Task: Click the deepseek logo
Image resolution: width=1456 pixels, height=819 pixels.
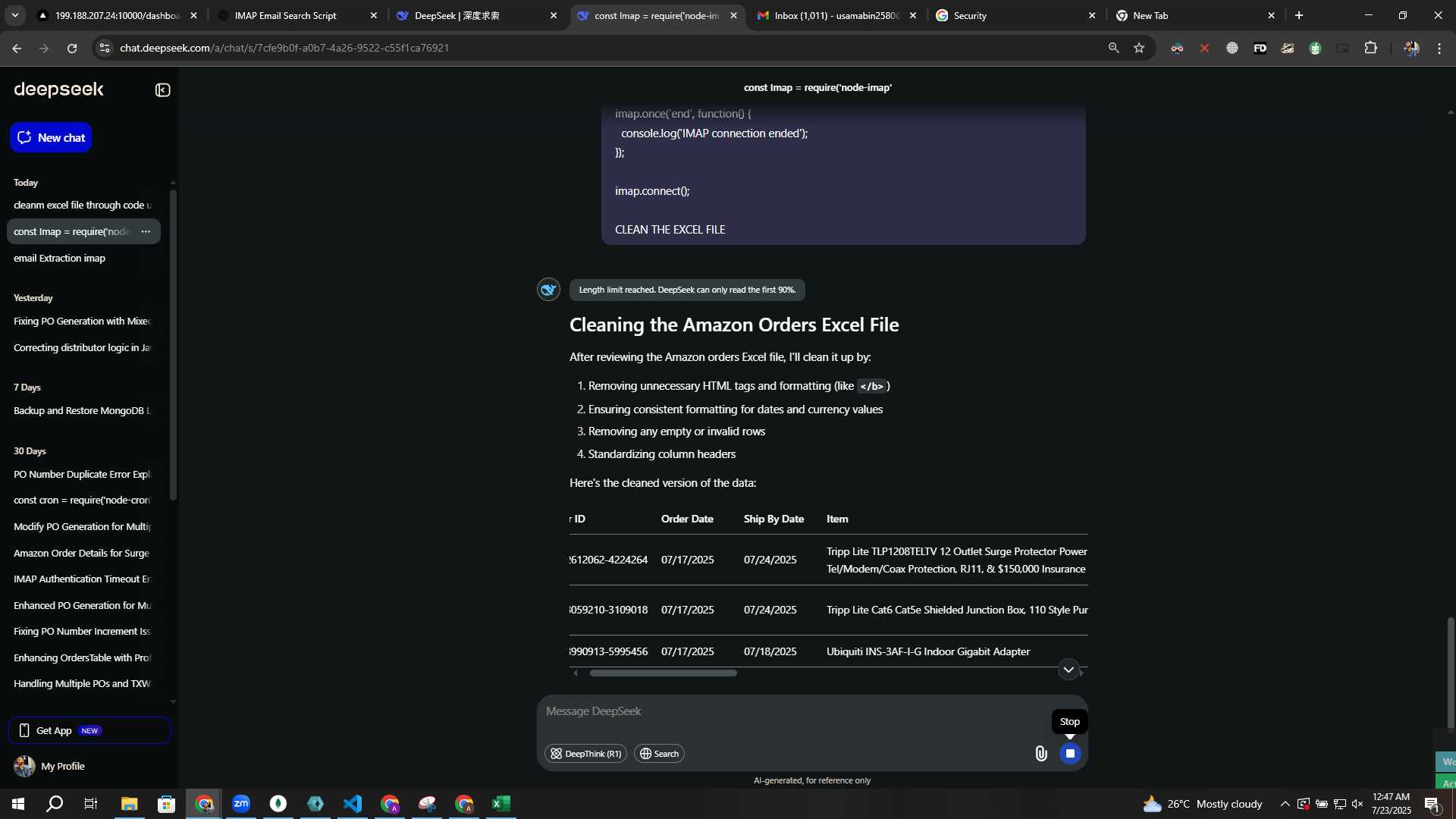Action: pyautogui.click(x=58, y=89)
